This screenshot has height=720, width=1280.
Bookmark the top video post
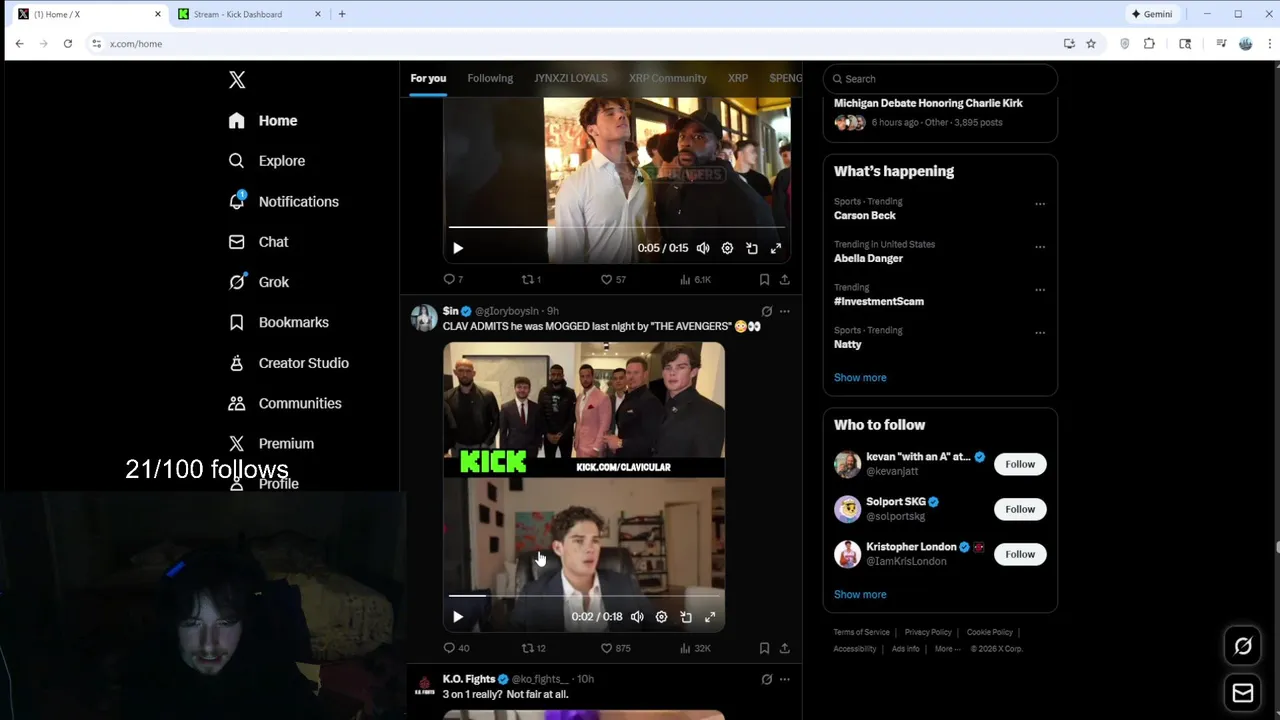[x=764, y=280]
